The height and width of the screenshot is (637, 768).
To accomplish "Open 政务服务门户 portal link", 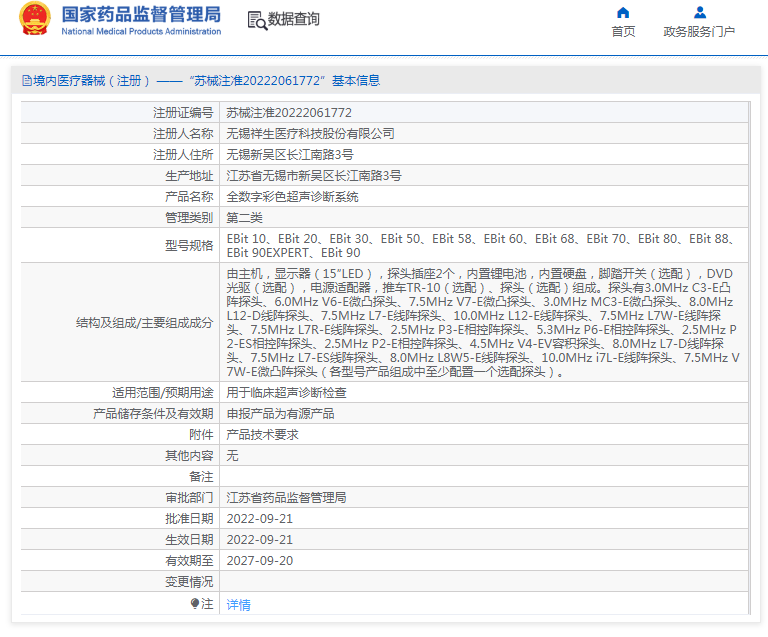I will click(x=699, y=31).
